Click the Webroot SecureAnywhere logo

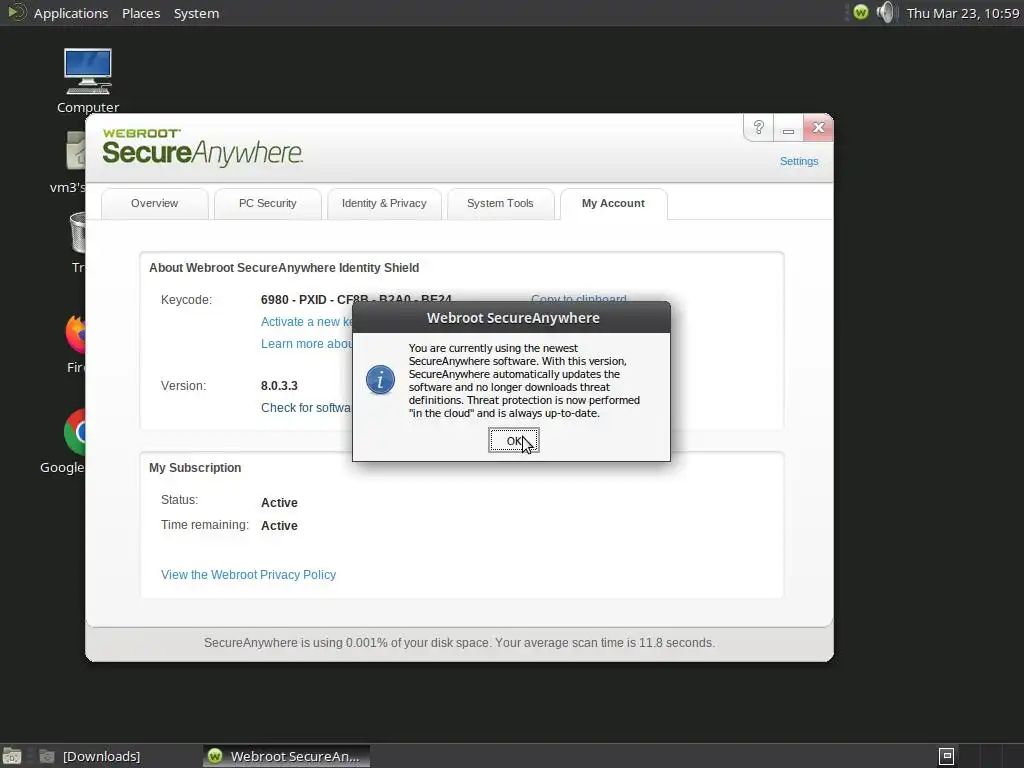pyautogui.click(x=202, y=147)
